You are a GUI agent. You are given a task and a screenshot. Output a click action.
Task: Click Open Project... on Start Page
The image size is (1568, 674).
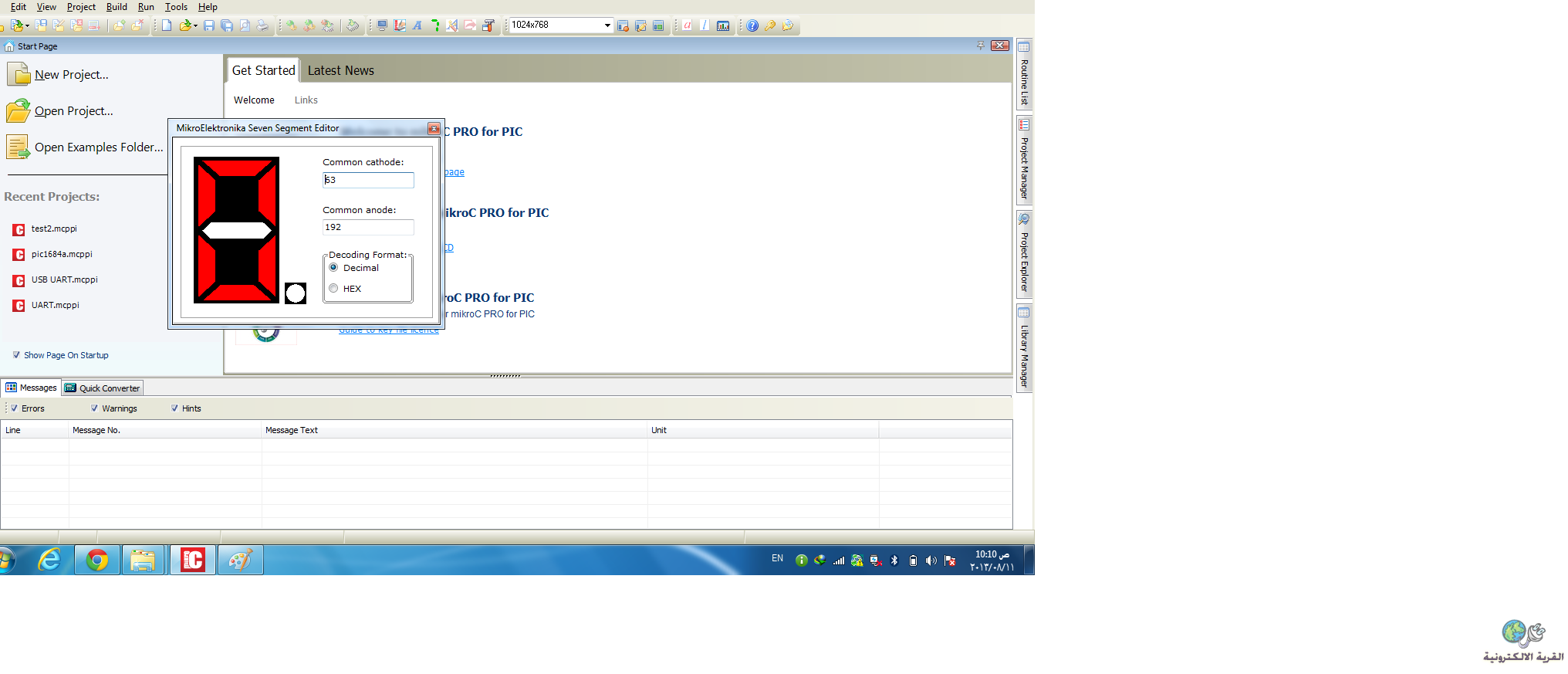(60, 110)
